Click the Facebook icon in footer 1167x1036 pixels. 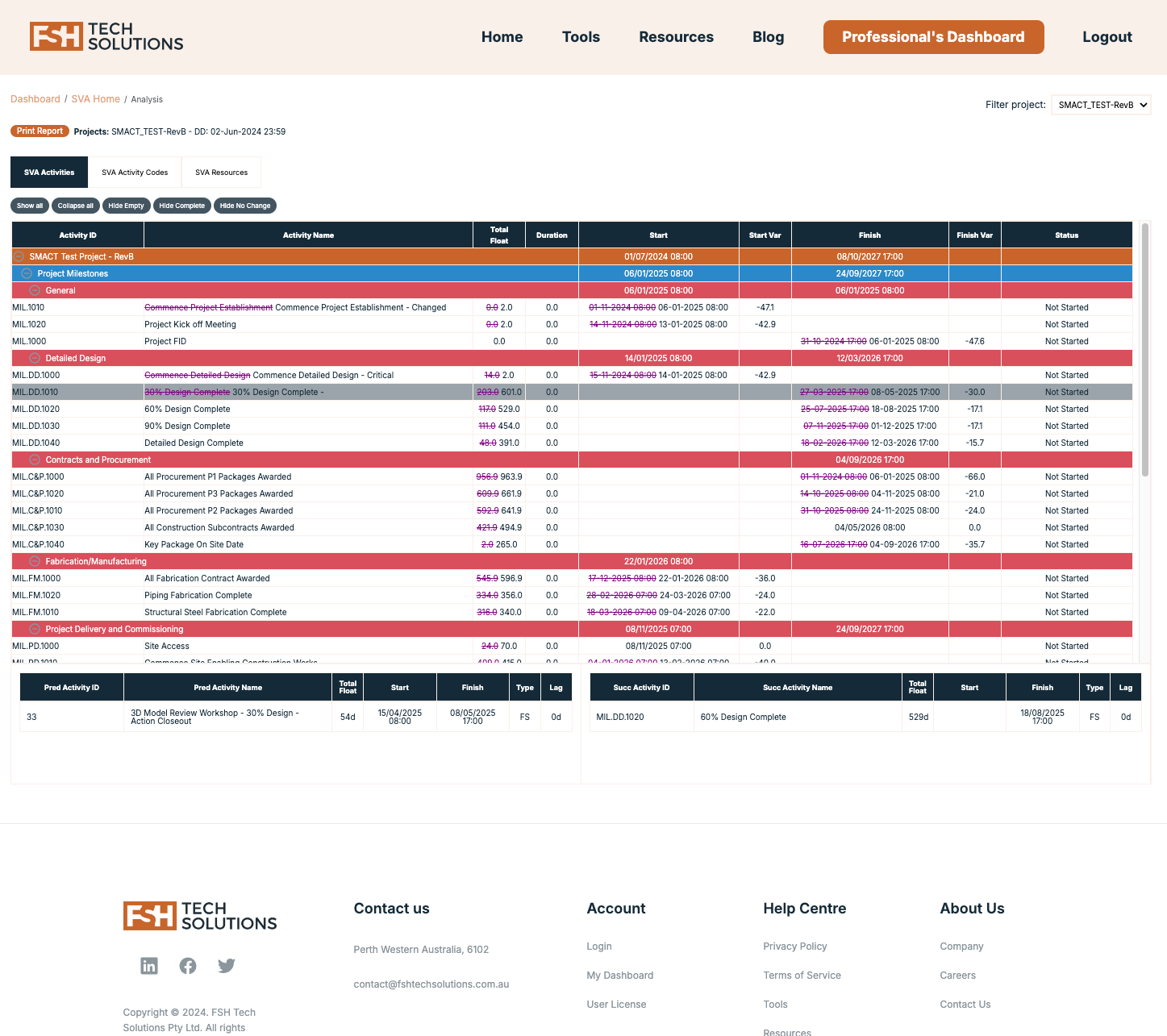(x=188, y=966)
